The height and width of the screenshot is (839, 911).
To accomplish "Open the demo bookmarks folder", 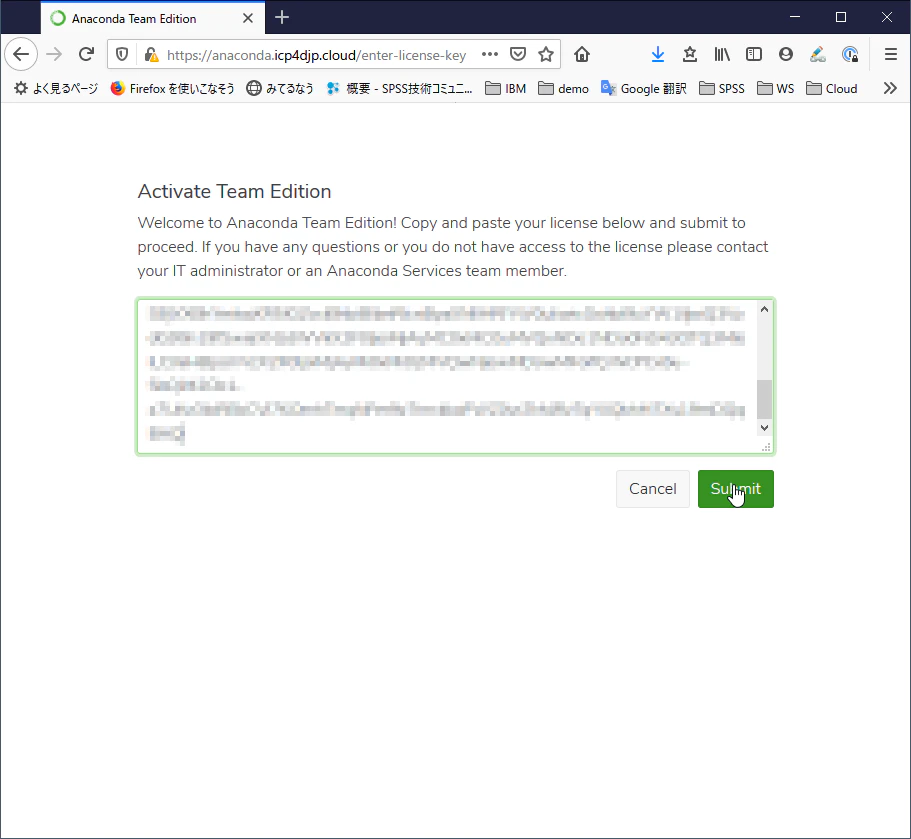I will 563,88.
